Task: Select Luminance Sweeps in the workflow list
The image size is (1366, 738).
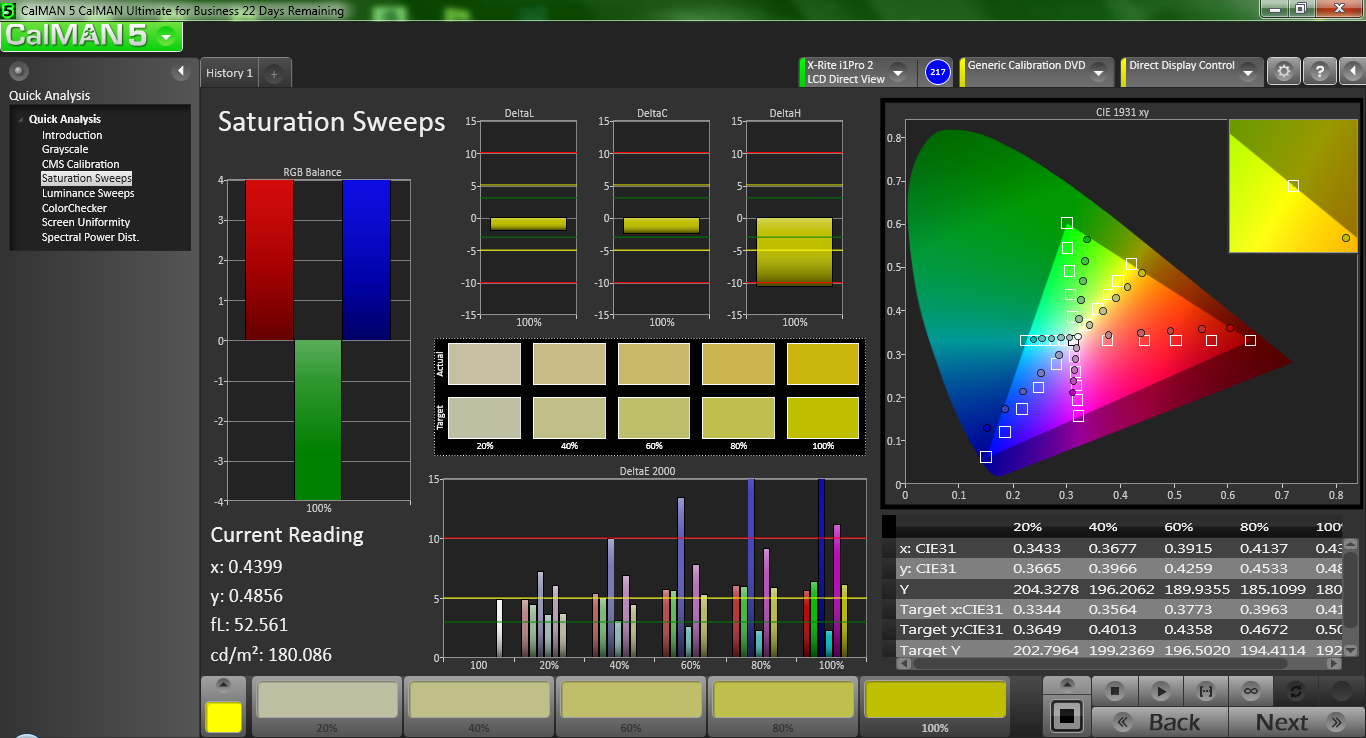Action: click(88, 193)
